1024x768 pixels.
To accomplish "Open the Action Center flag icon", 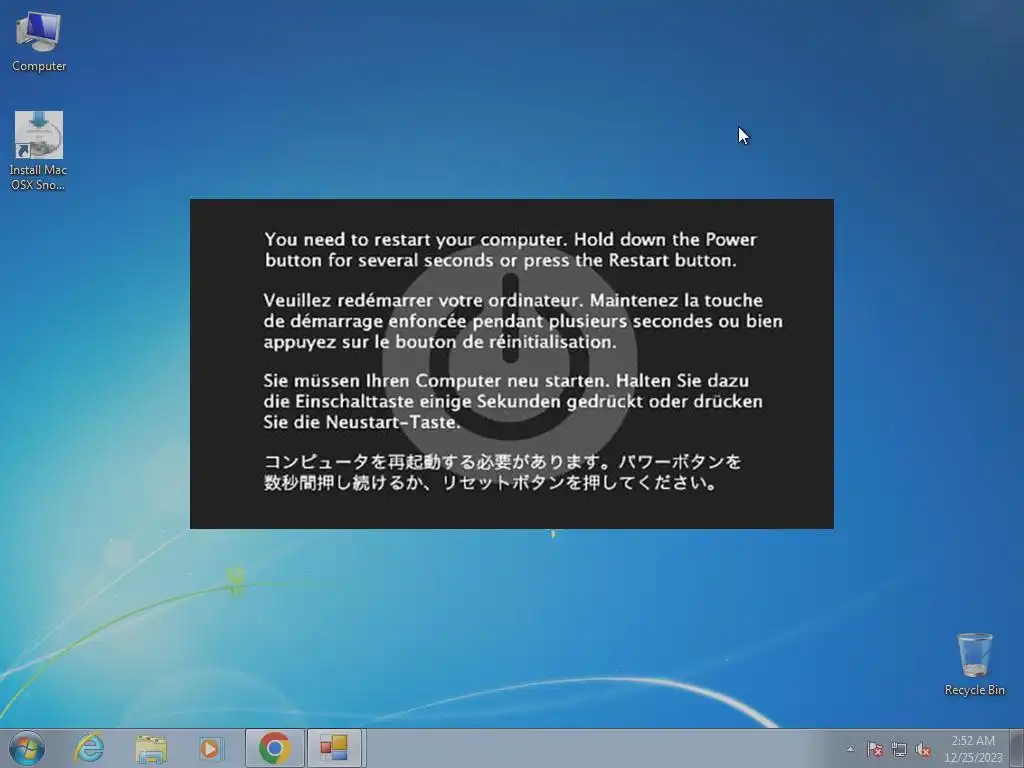I will point(874,749).
